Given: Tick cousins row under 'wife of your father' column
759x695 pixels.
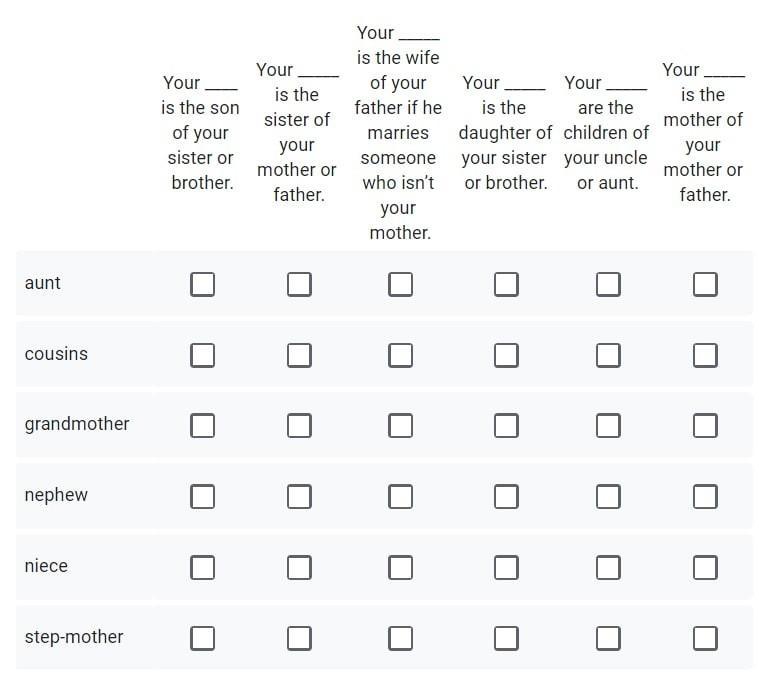Looking at the screenshot, I should [x=400, y=355].
